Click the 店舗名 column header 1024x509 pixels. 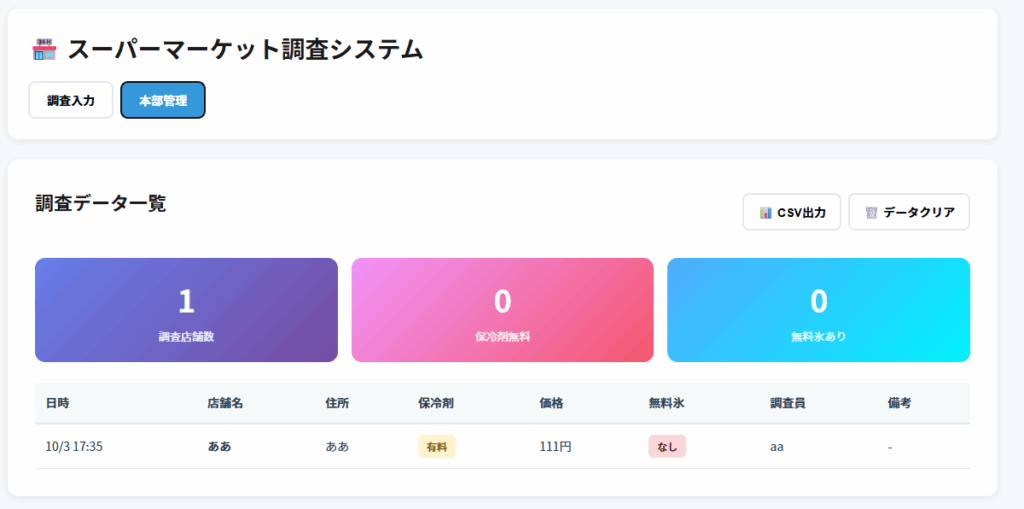click(x=225, y=403)
